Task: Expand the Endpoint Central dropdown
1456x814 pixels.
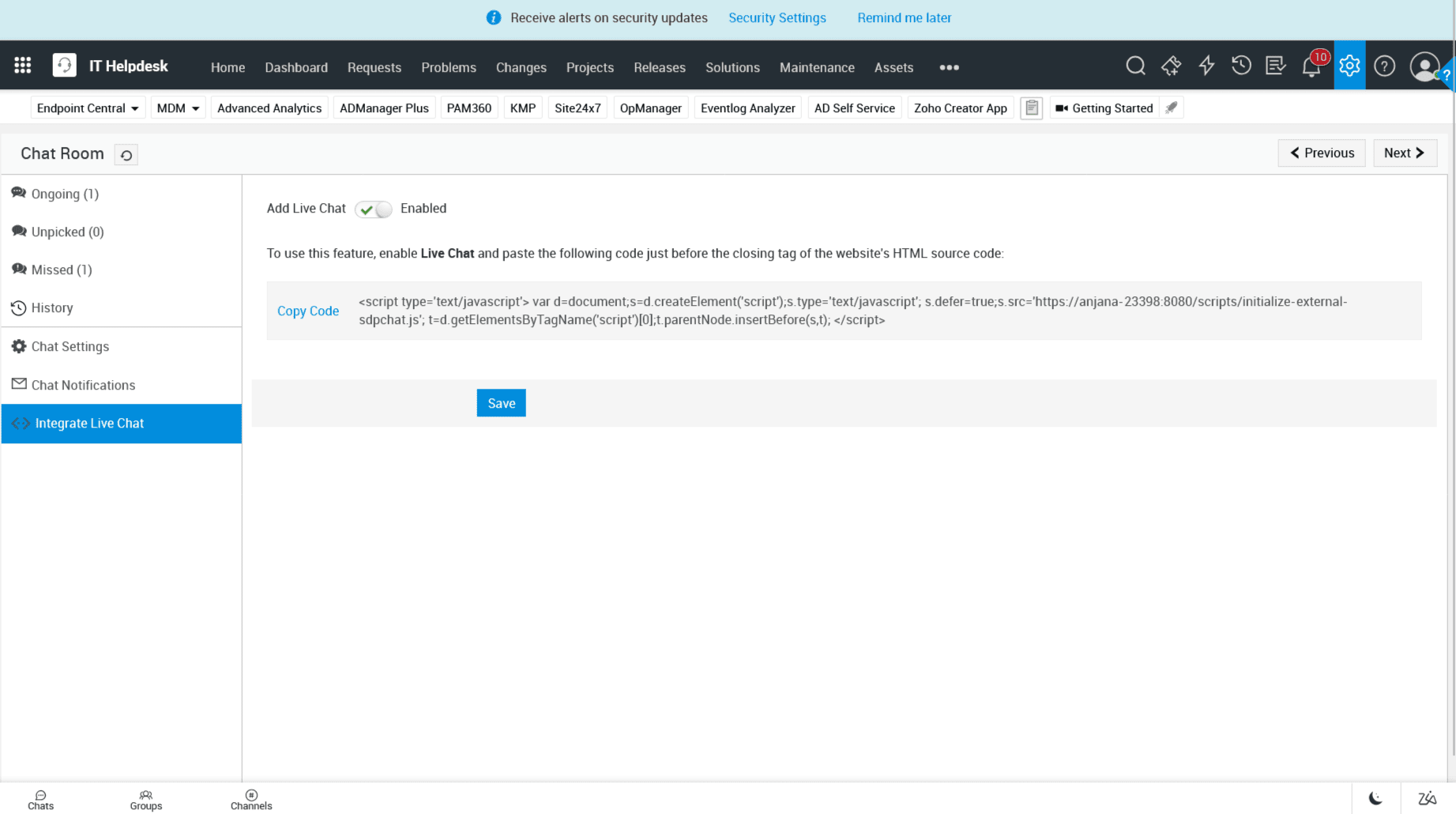Action: click(x=87, y=107)
